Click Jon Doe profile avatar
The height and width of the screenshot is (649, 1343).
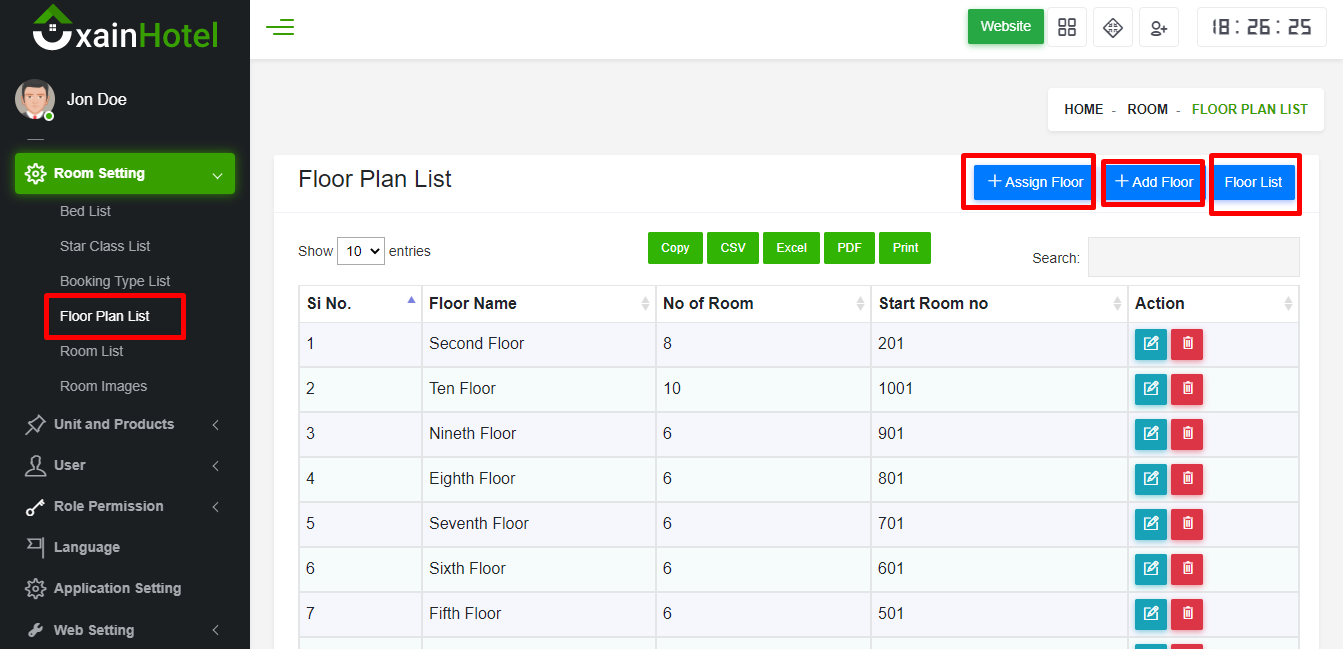(34, 100)
